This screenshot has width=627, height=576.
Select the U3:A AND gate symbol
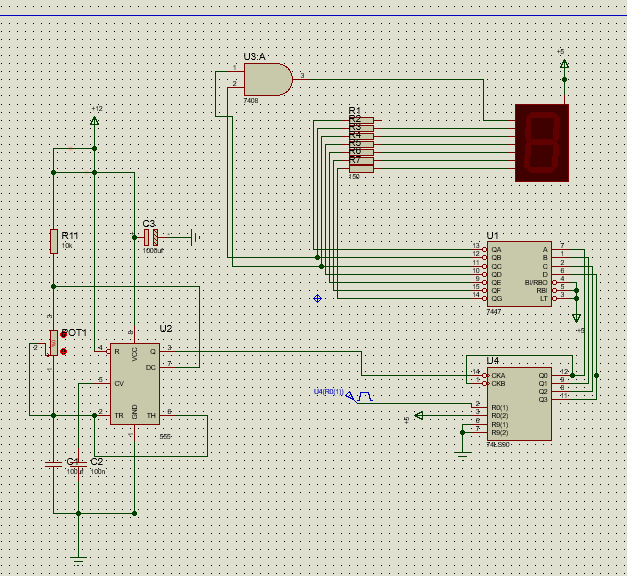pyautogui.click(x=268, y=79)
